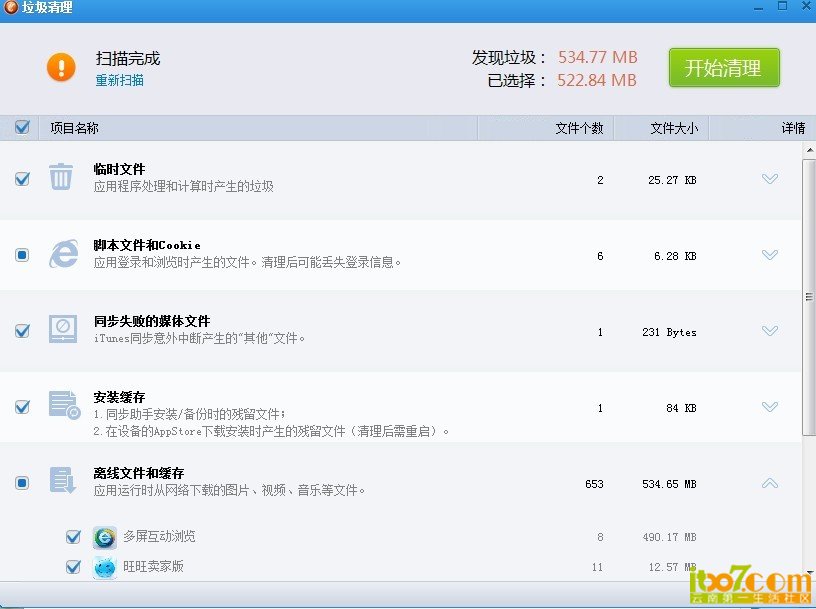Screen dimensions: 816x609
Task: Click the vertical scrollbar thumb
Action: coord(809,297)
